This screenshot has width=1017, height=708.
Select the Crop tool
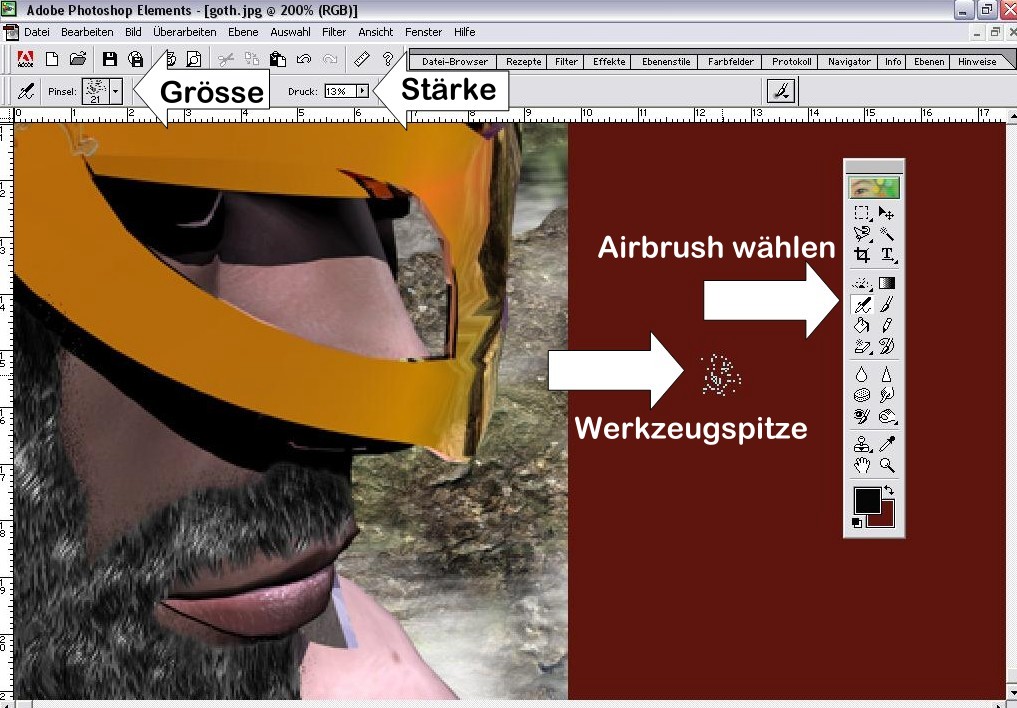pyautogui.click(x=862, y=255)
